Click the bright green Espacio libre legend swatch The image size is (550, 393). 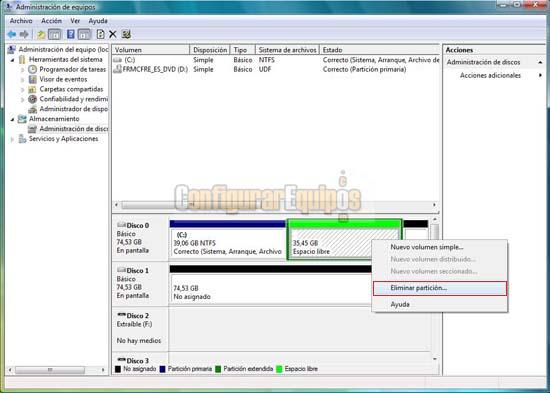click(279, 369)
